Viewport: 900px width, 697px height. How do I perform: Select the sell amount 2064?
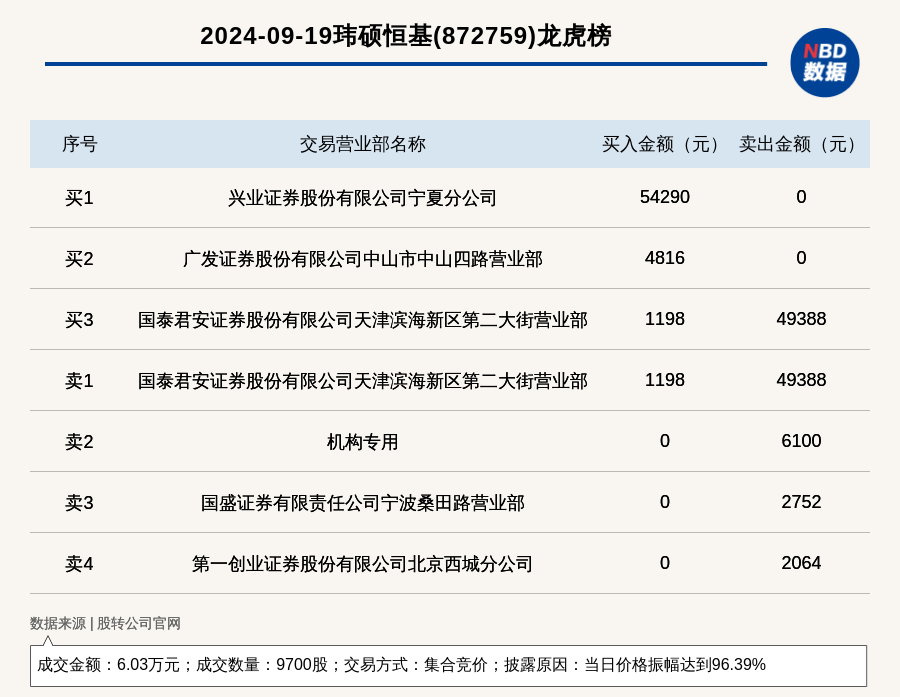click(x=801, y=562)
